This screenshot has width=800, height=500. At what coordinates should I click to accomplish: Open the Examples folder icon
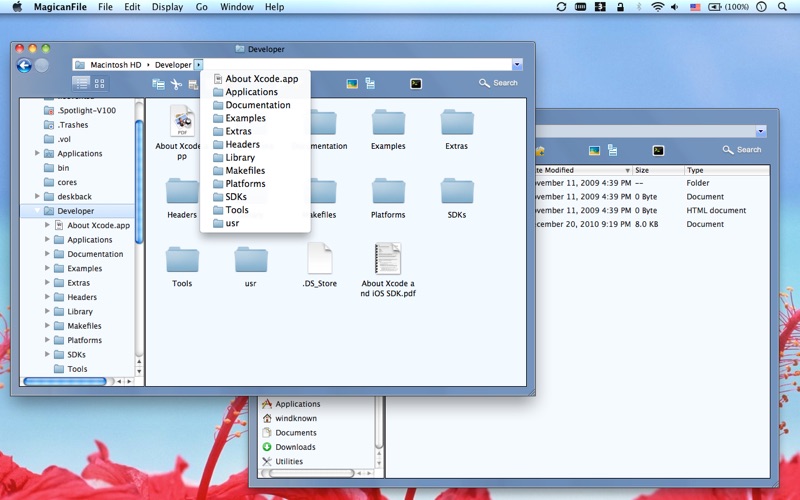(x=388, y=124)
